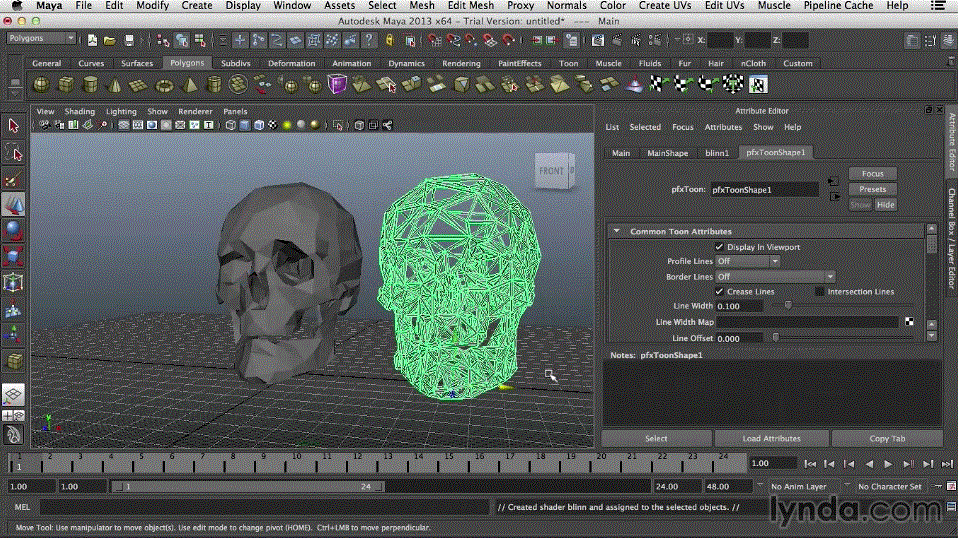Click the purple cube shelf icon

point(337,84)
